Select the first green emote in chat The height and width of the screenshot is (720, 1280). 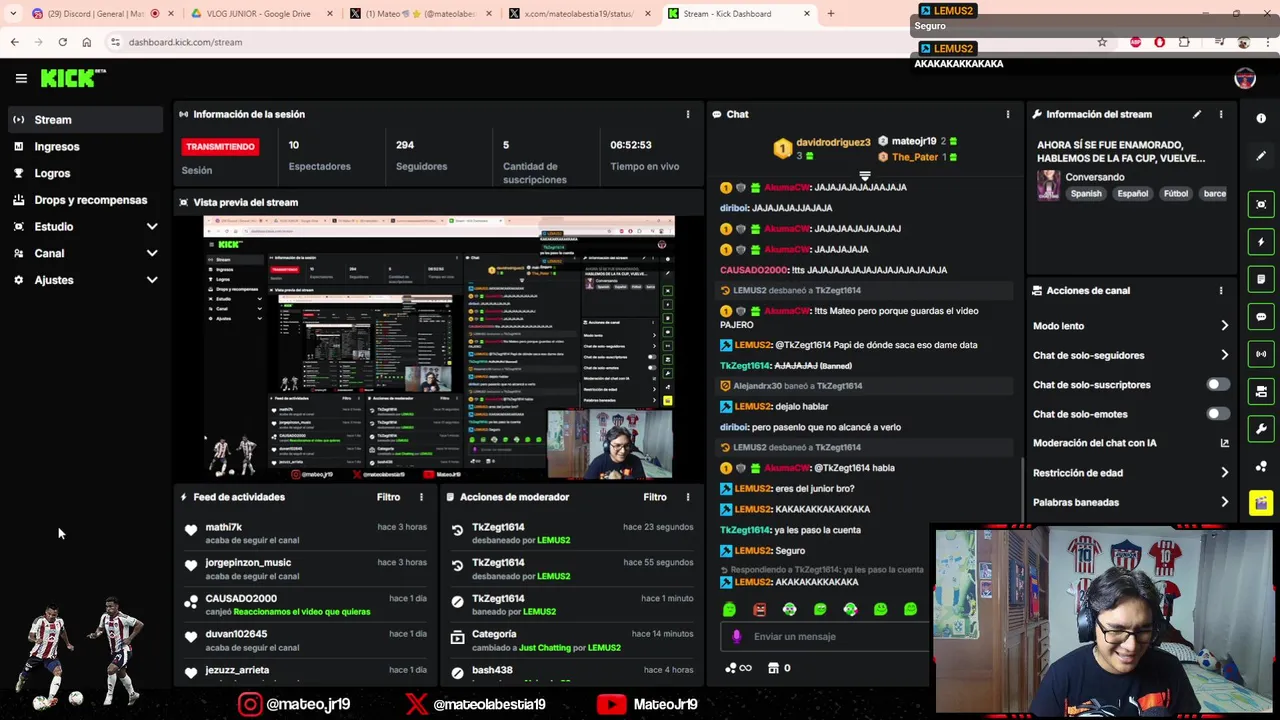pos(729,609)
